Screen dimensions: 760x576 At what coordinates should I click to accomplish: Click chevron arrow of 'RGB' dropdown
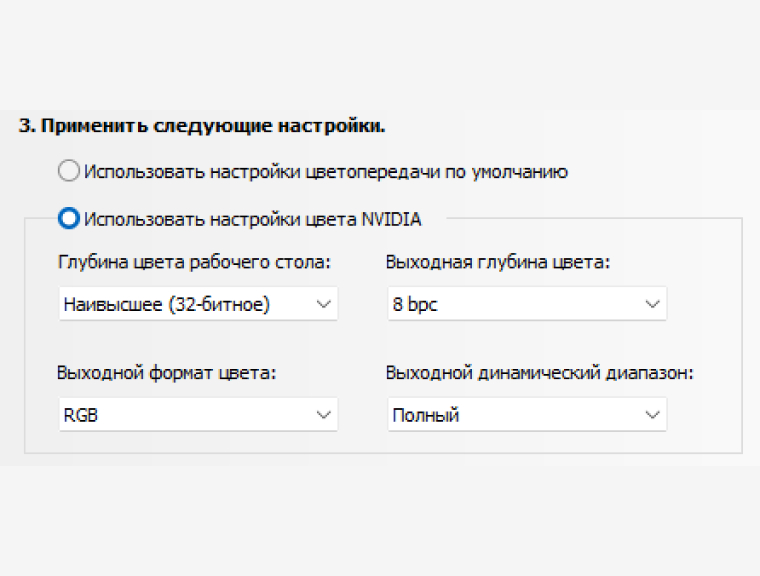[323, 414]
